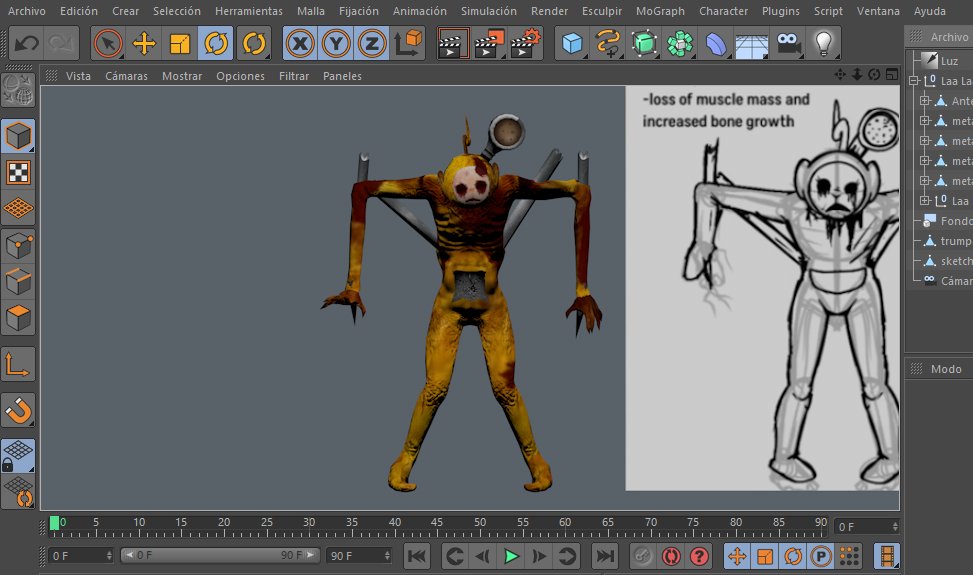
Task: Toggle Z axis lock
Action: (x=372, y=43)
